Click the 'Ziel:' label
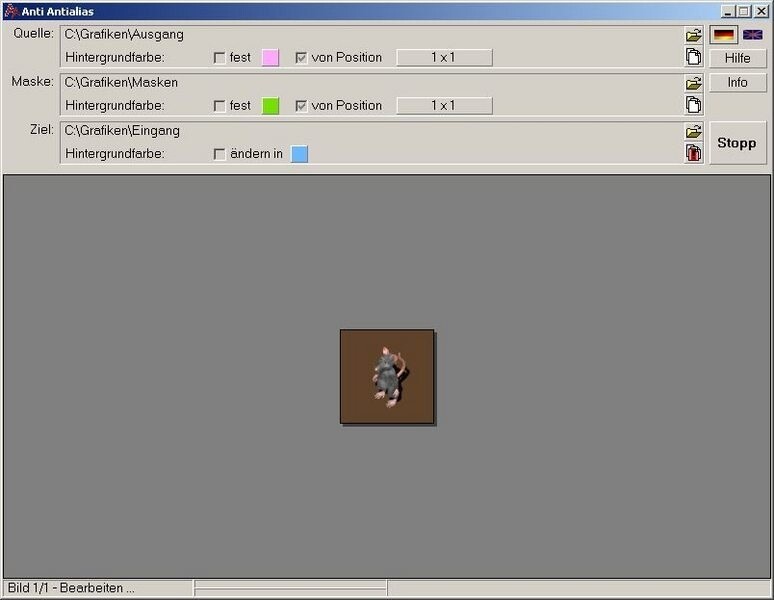The width and height of the screenshot is (774, 600). [42, 130]
